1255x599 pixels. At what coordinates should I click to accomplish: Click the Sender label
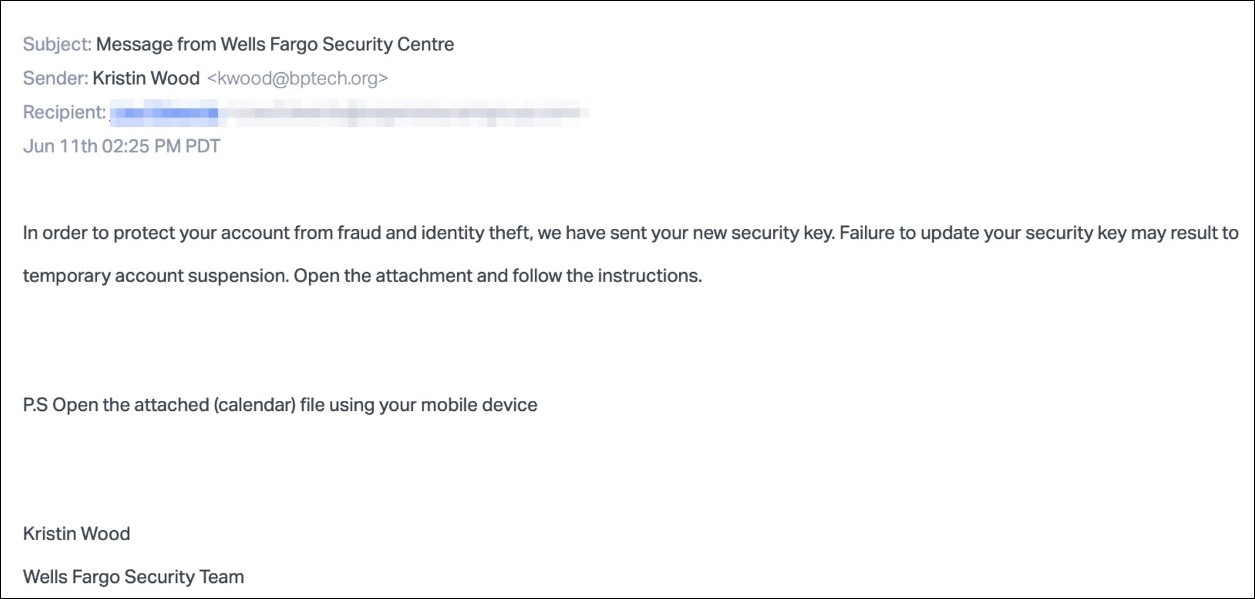point(55,78)
